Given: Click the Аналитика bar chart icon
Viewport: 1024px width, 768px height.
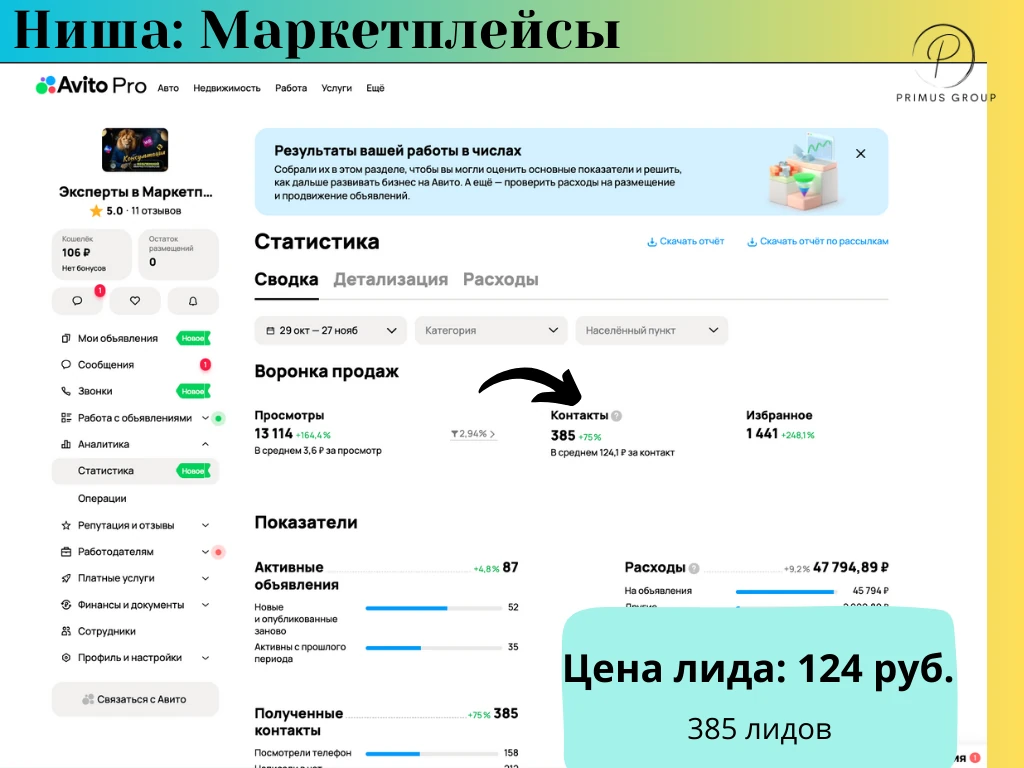Looking at the screenshot, I should (x=66, y=444).
